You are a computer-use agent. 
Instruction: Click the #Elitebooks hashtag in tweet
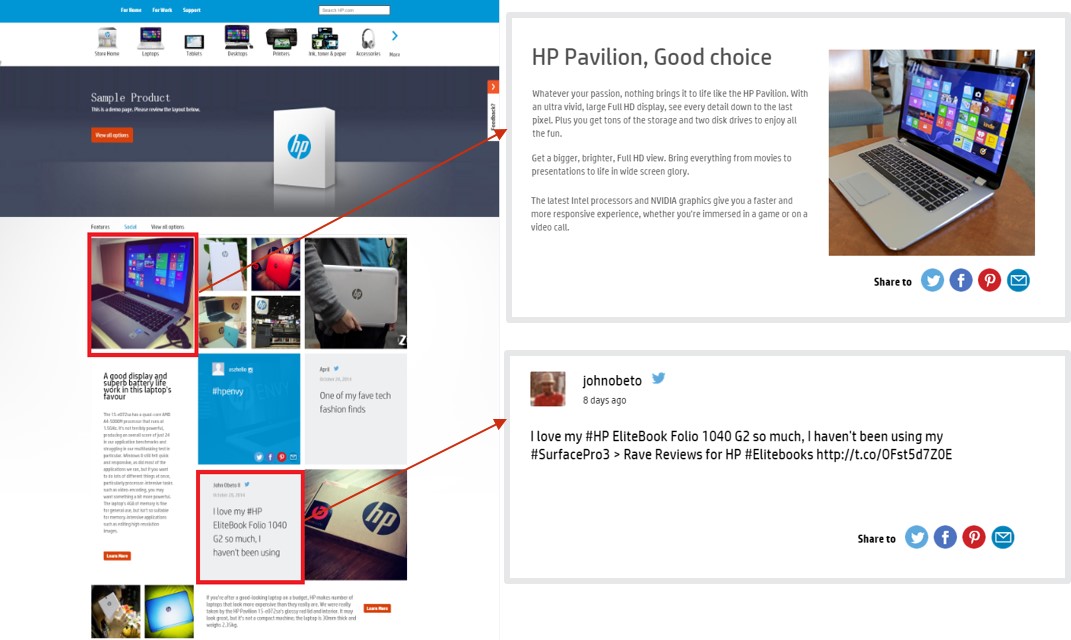[x=779, y=455]
